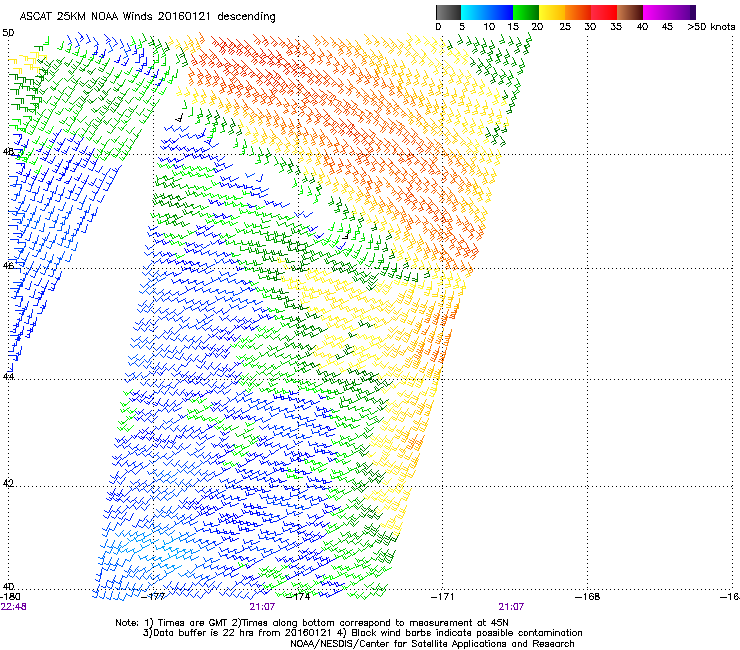Click the yellow 20-25 knots legend segment

(x=552, y=12)
